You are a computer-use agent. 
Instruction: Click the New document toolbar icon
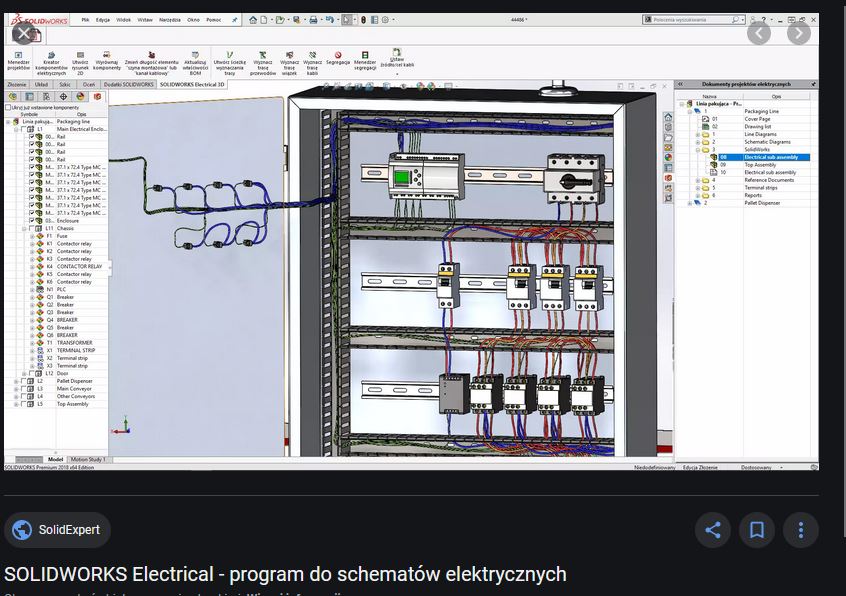tap(264, 20)
